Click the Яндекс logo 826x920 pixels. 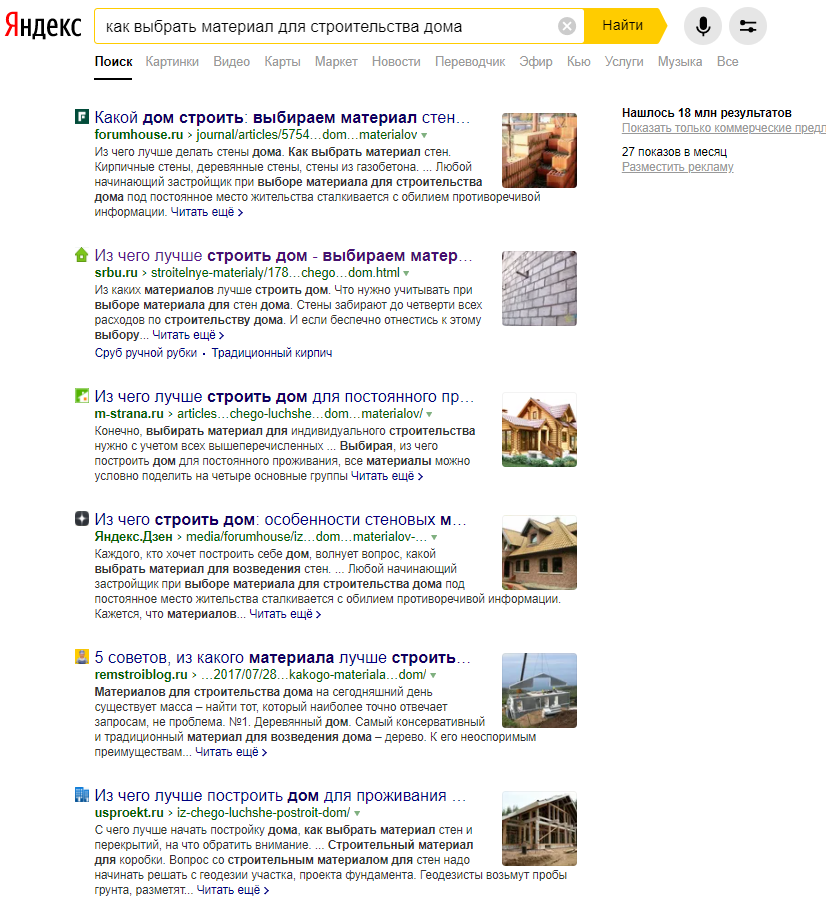(x=43, y=26)
